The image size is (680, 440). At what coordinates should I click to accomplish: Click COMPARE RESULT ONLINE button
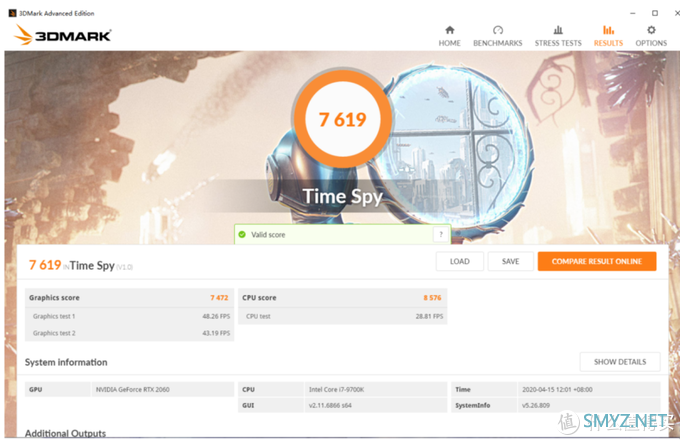597,261
